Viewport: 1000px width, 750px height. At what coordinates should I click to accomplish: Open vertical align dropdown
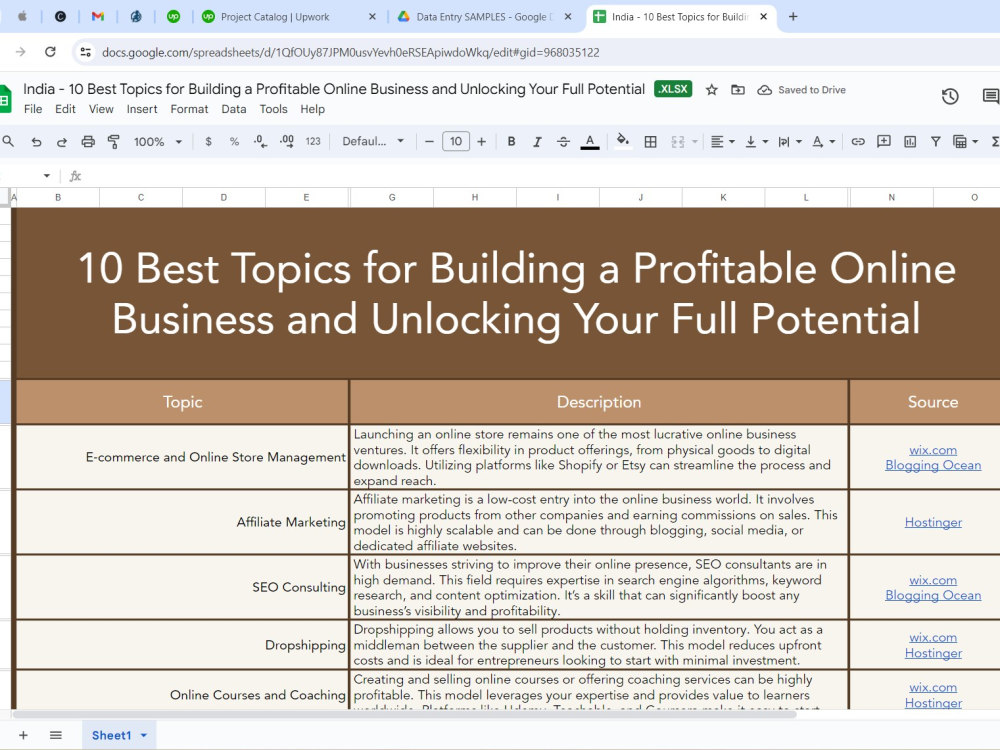(x=756, y=142)
